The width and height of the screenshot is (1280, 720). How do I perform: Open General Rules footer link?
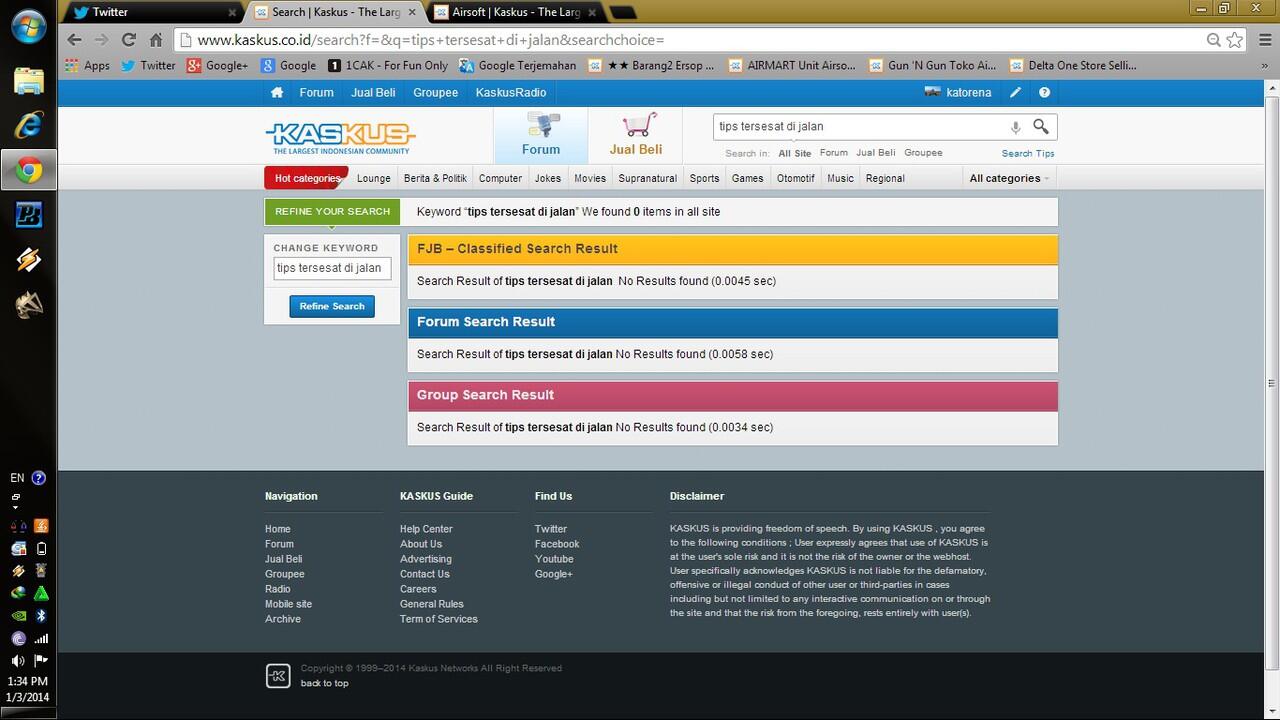[x=432, y=604]
